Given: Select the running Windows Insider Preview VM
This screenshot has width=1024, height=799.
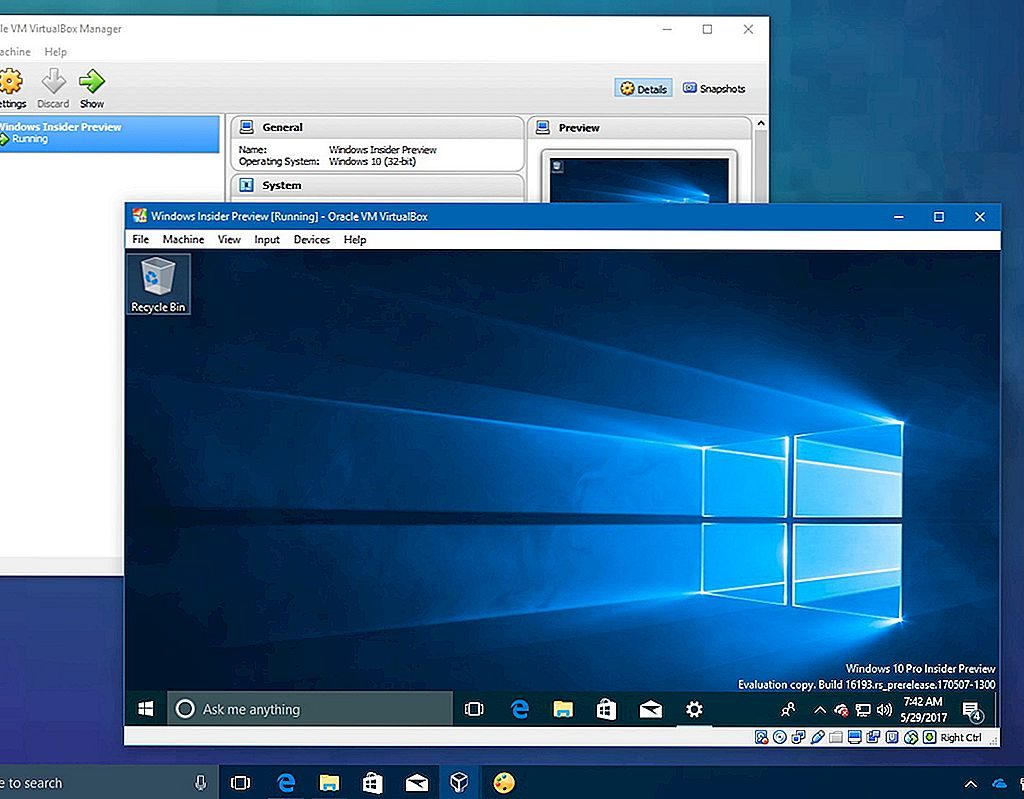Looking at the screenshot, I should tap(110, 133).
